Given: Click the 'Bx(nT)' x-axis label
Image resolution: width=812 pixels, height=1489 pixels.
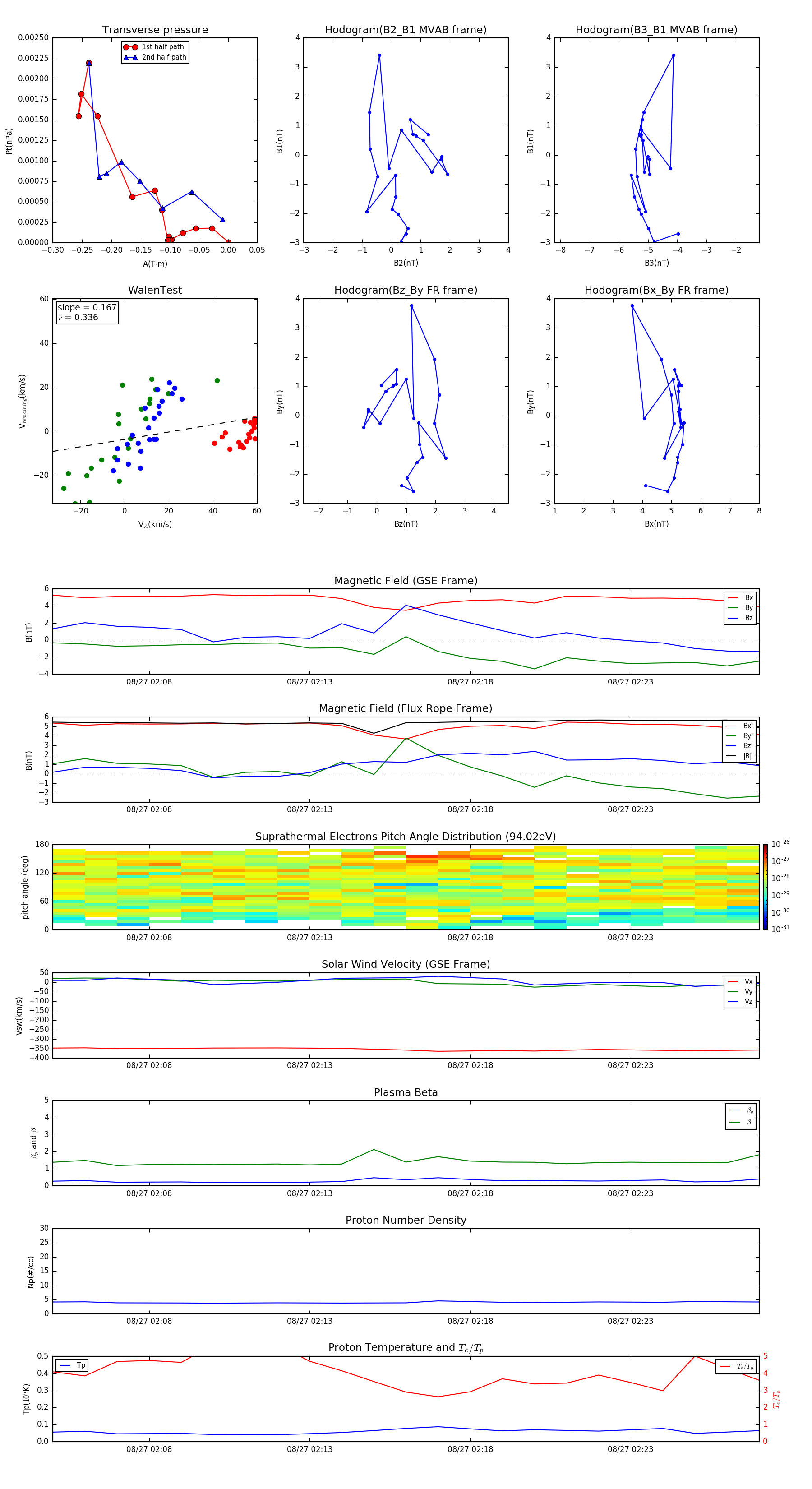Looking at the screenshot, I should (x=656, y=524).
